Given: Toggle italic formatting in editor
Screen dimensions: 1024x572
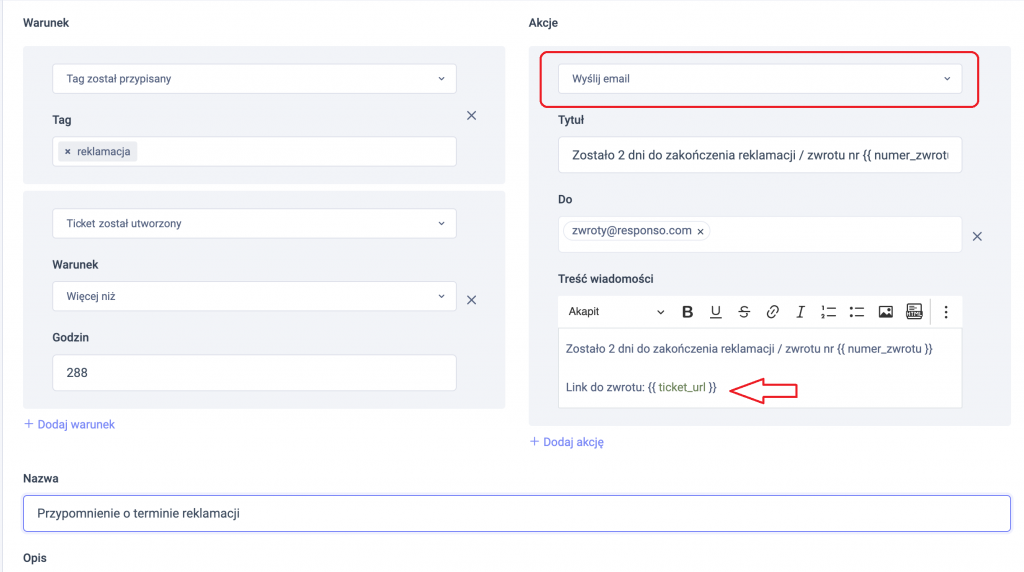Looking at the screenshot, I should point(800,312).
